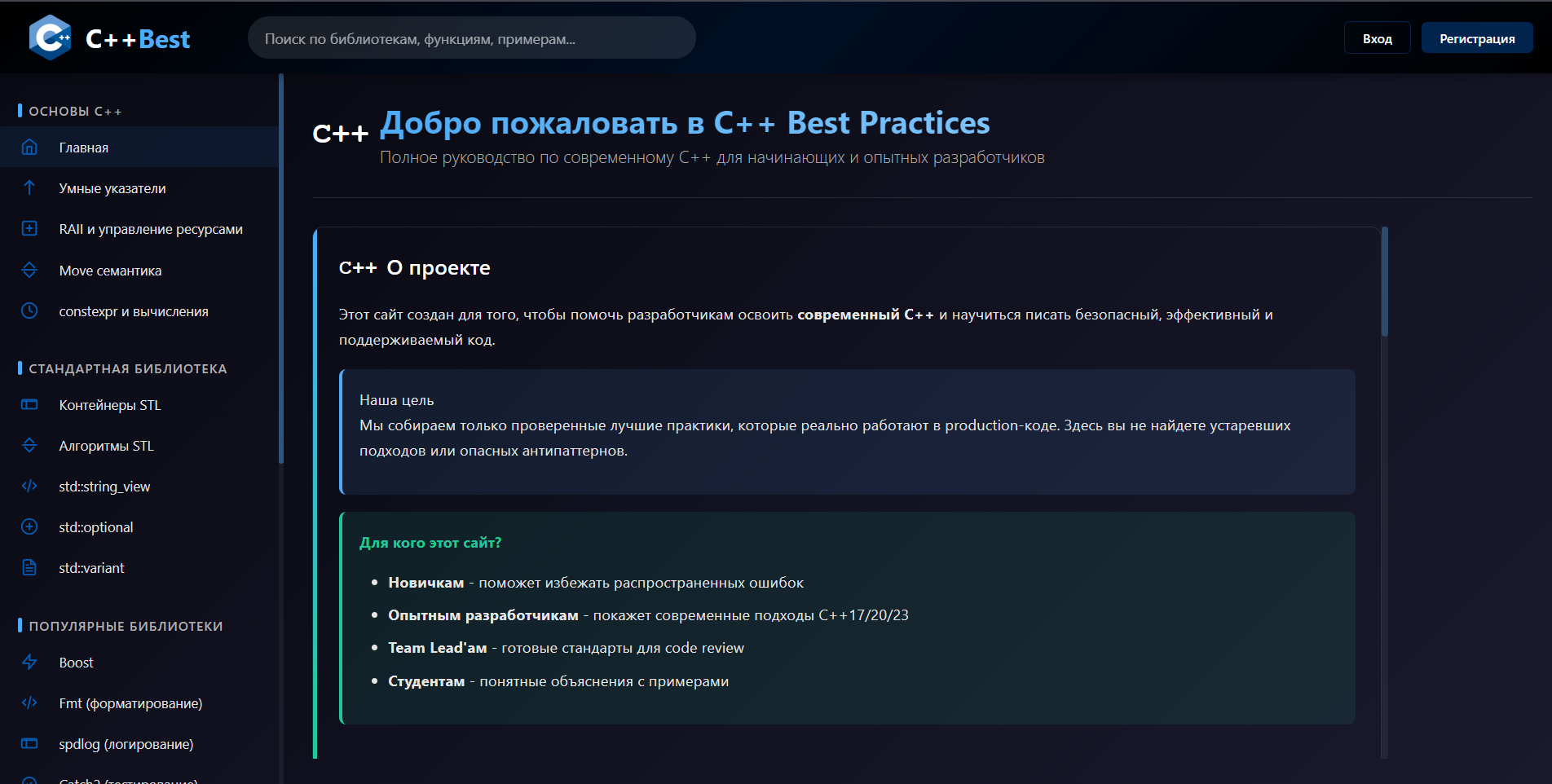1552x784 pixels.
Task: Click the Наша цель label
Action: coord(396,400)
